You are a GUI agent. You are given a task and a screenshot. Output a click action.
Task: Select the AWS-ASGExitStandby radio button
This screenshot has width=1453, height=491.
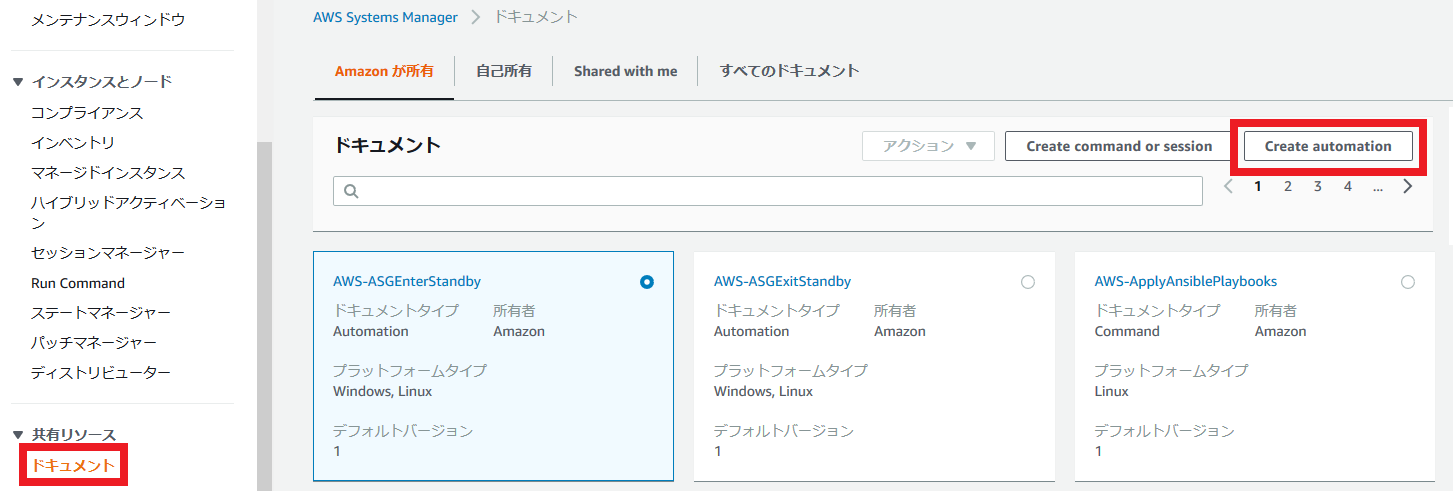(x=1028, y=282)
